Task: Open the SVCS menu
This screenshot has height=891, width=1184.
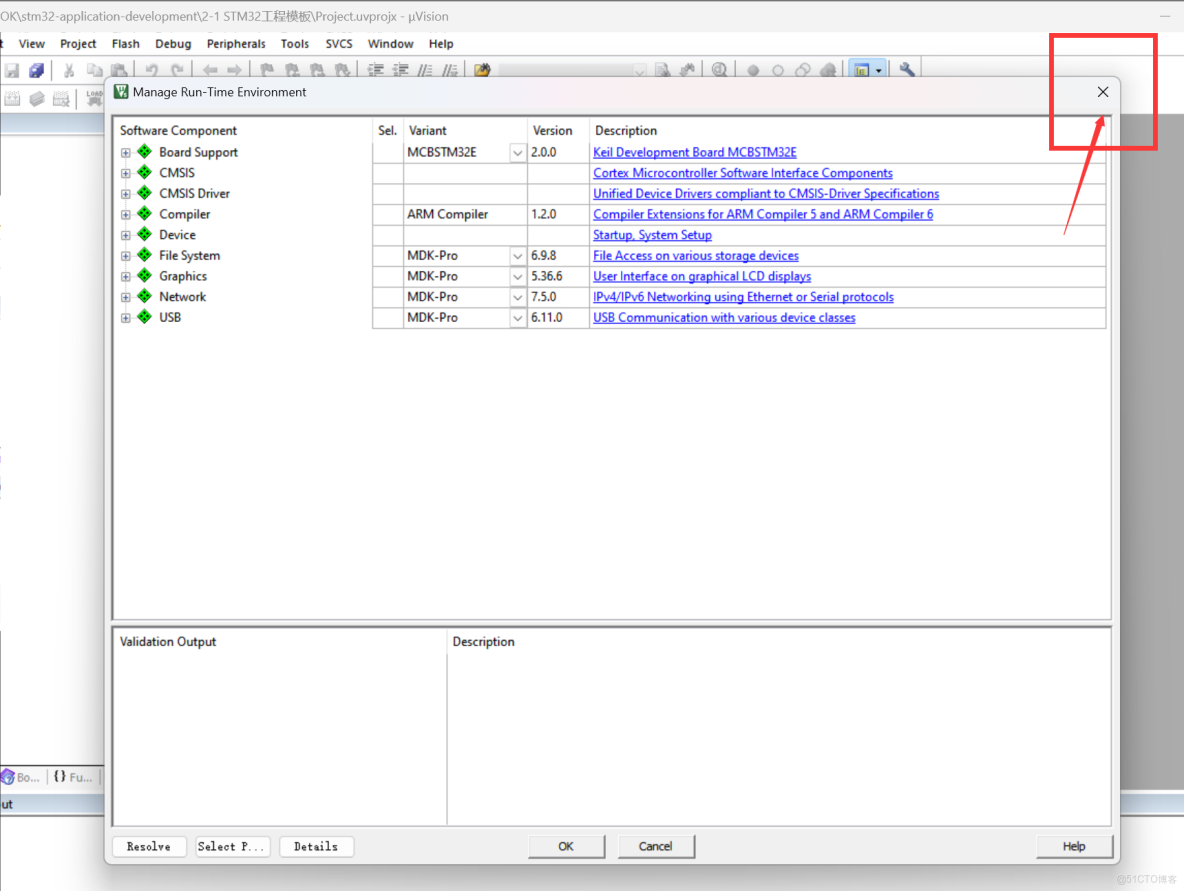Action: tap(339, 44)
